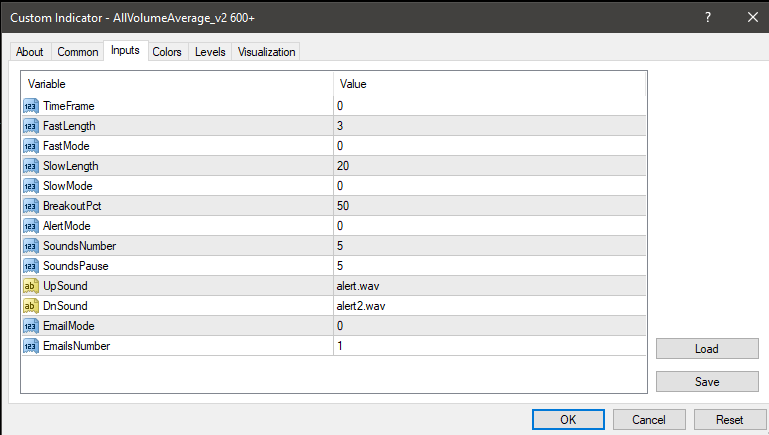Click the integer icon beside EmailMode

click(x=30, y=326)
